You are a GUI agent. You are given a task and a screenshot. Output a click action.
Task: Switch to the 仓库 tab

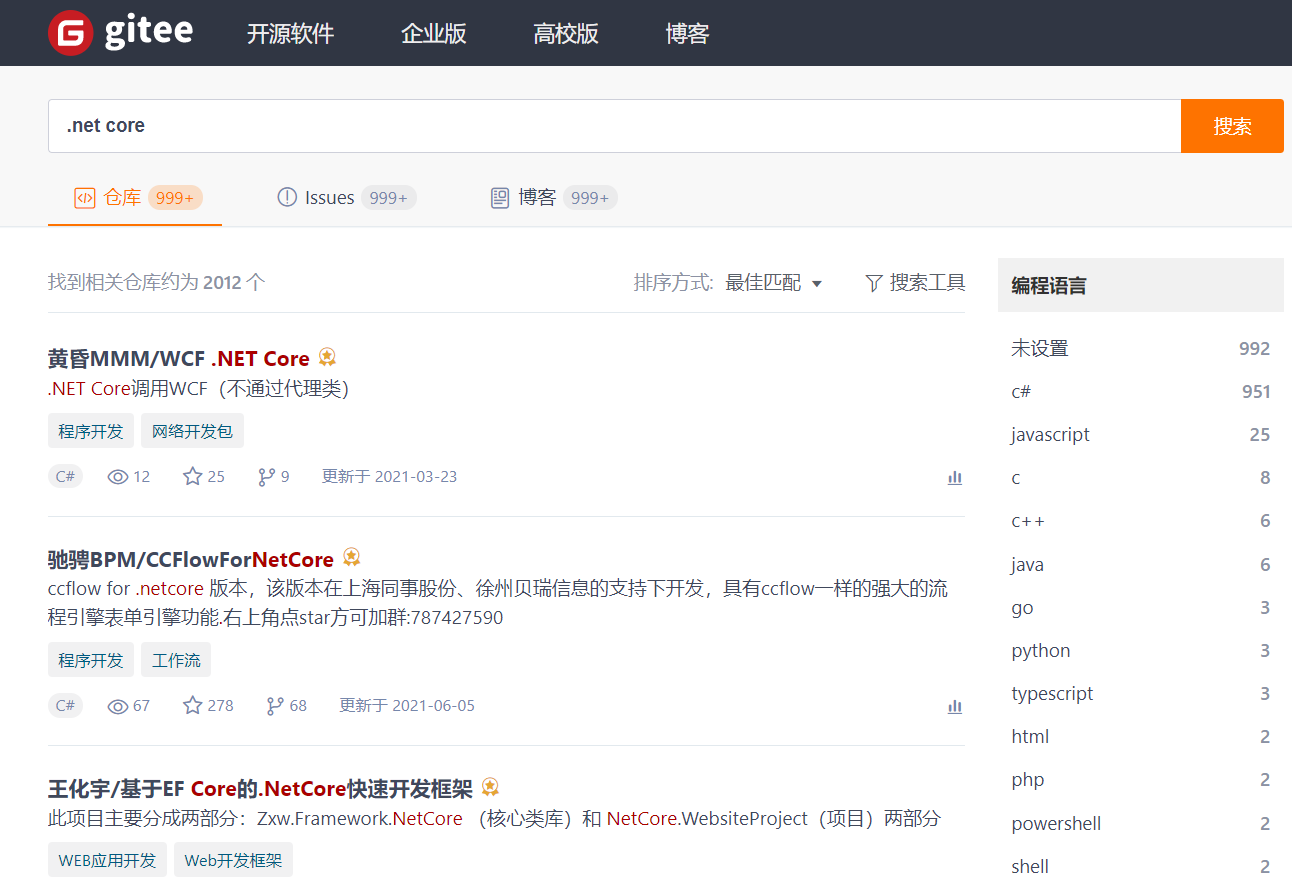(135, 198)
